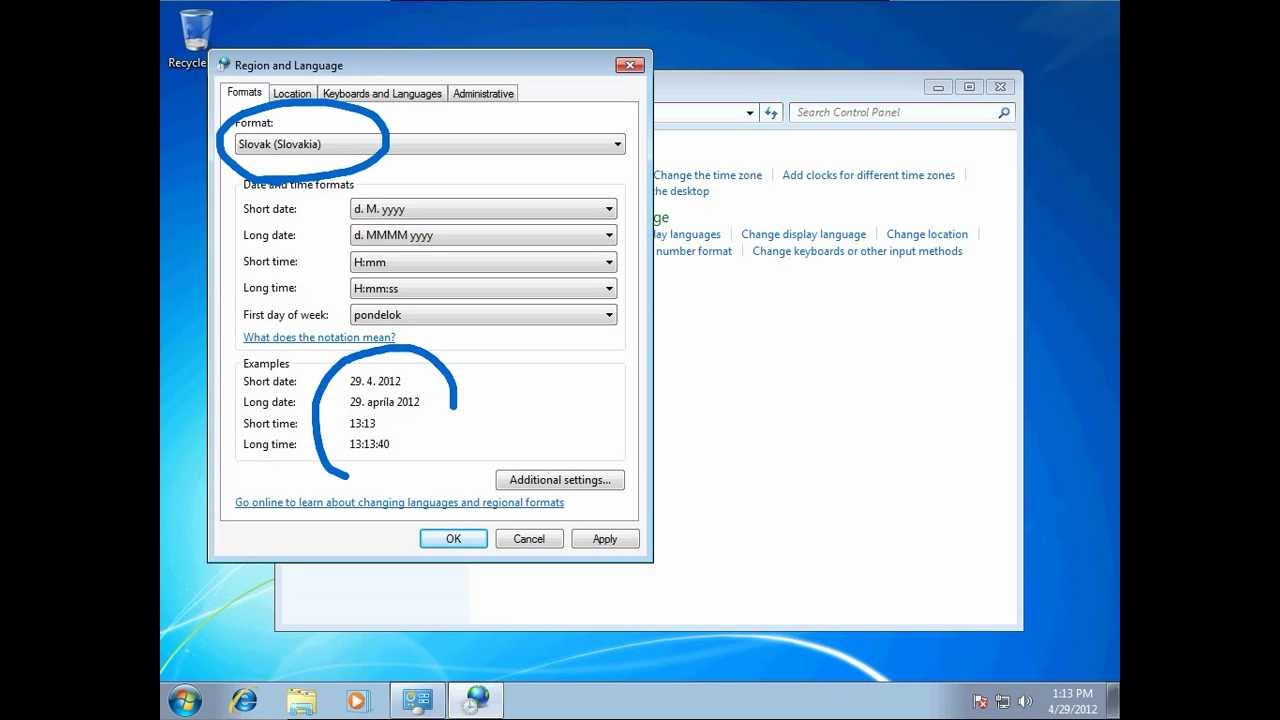Click the Apply button
This screenshot has width=1280, height=720.
pos(605,539)
